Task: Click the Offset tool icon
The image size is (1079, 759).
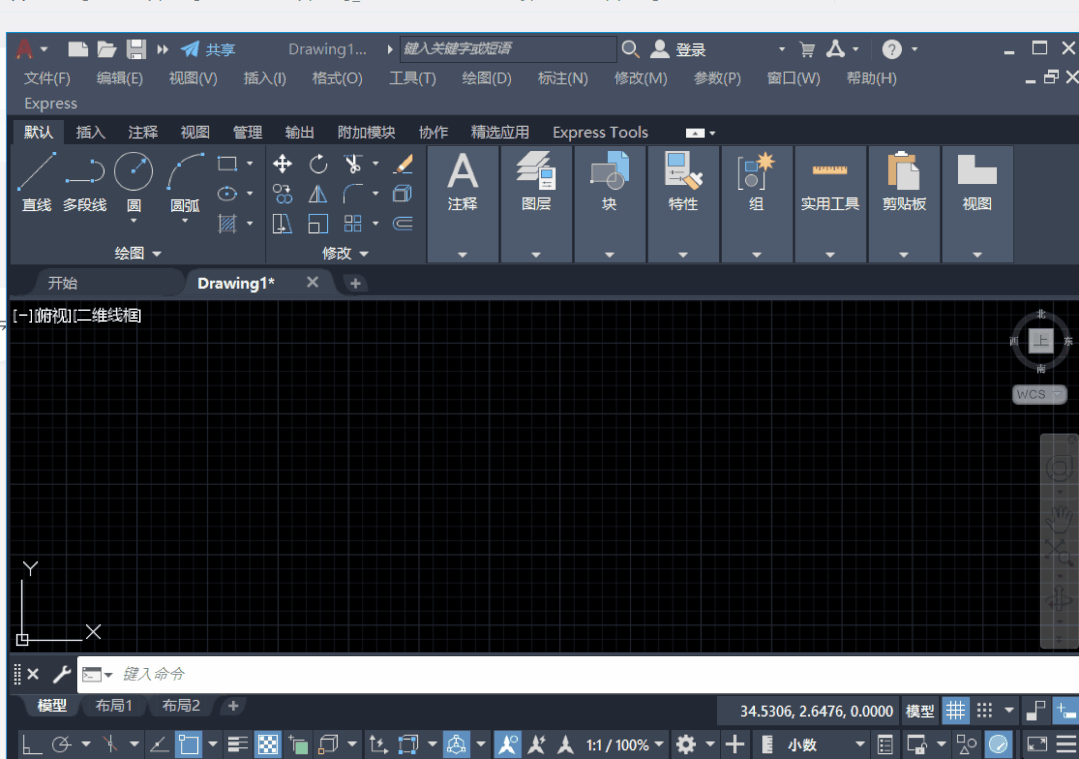Action: pyautogui.click(x=403, y=224)
